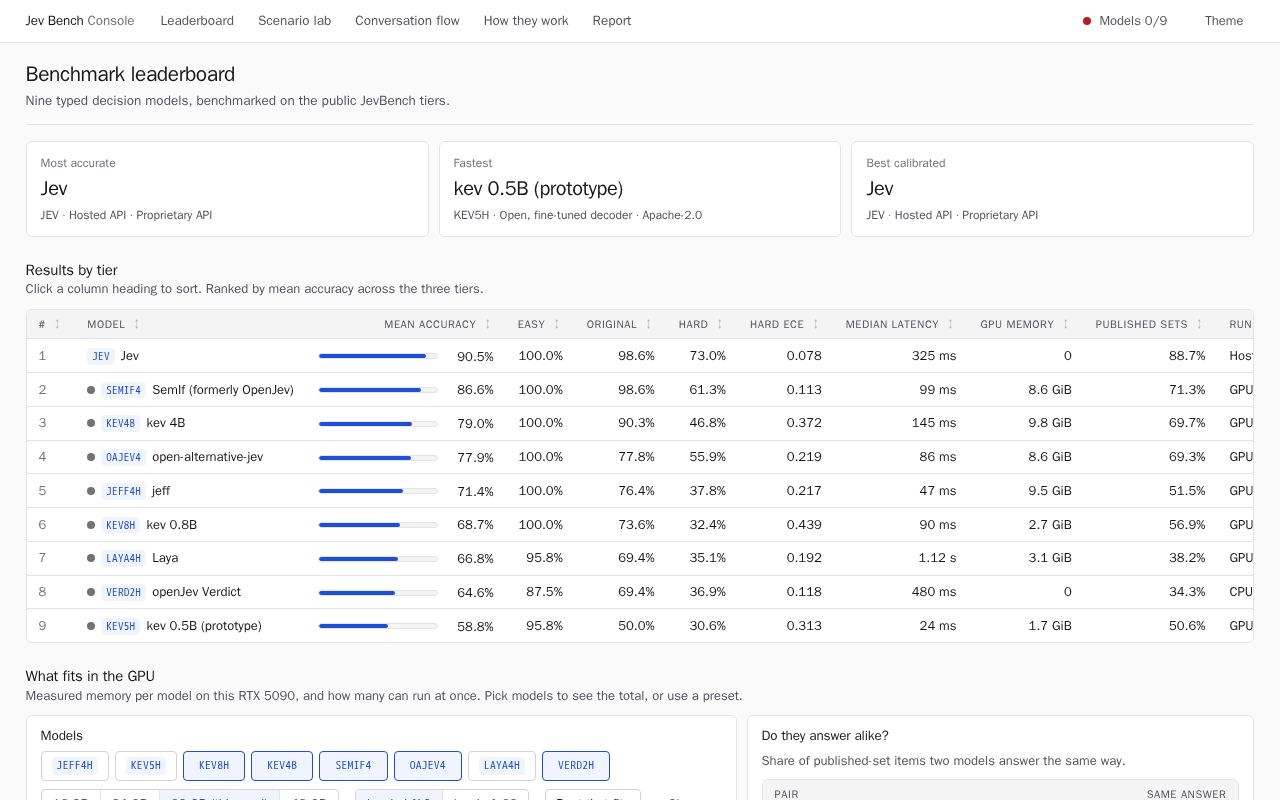Image resolution: width=1280 pixels, height=800 pixels.
Task: Toggle the JEFF4H chip in the Models panel
Action: pyautogui.click(x=75, y=766)
